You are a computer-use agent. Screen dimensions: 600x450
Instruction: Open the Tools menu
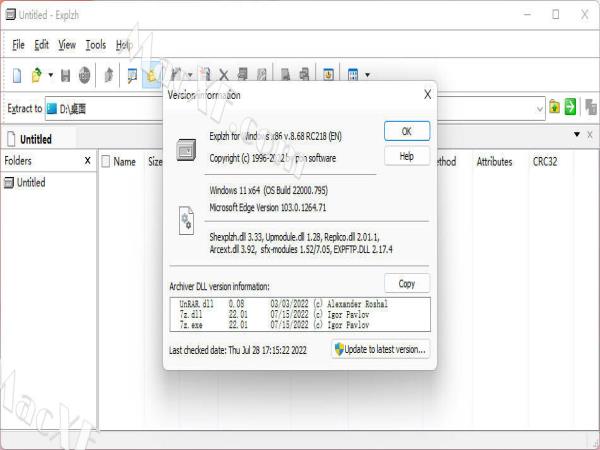96,45
